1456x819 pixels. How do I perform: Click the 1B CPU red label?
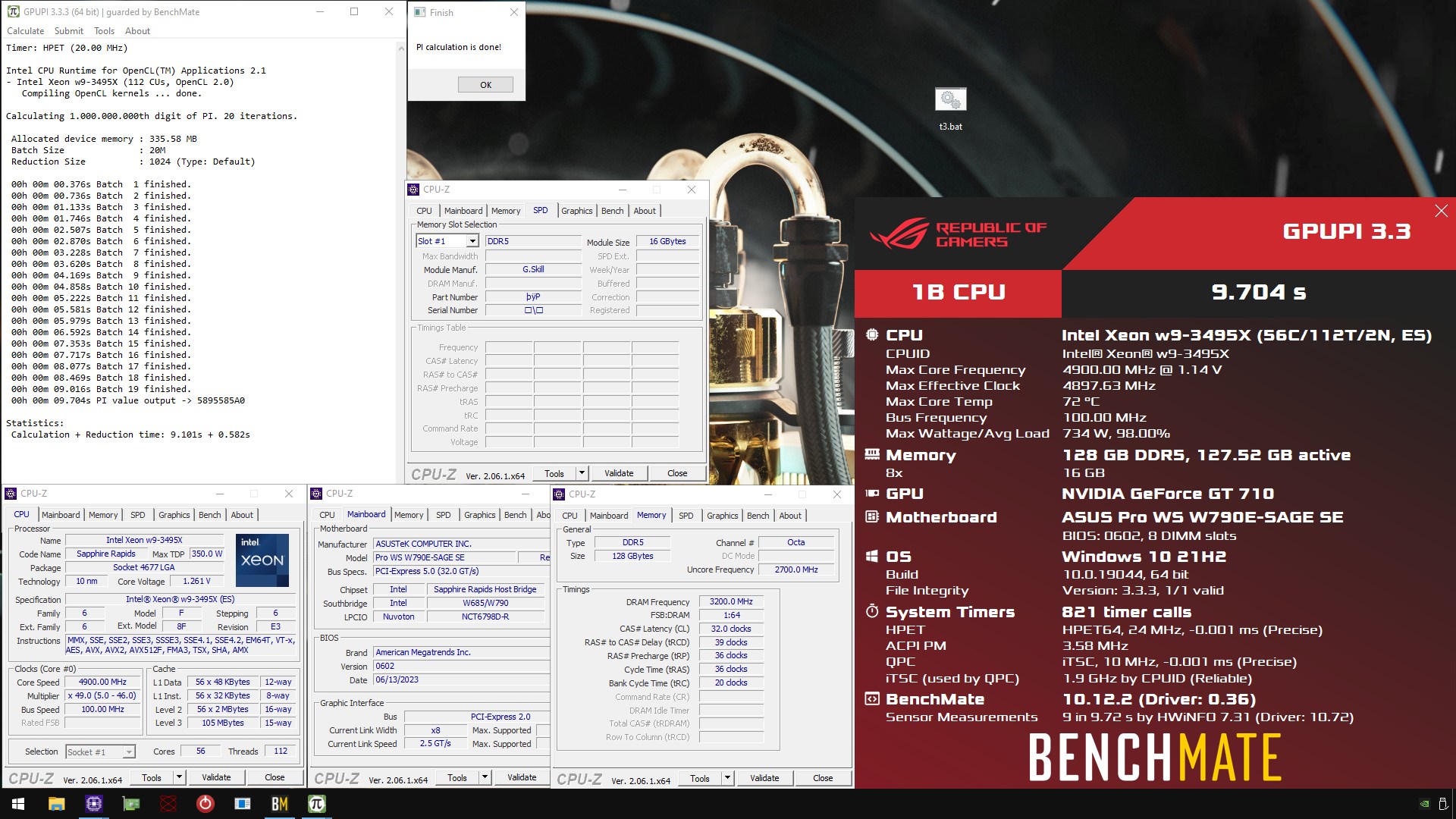click(x=959, y=293)
